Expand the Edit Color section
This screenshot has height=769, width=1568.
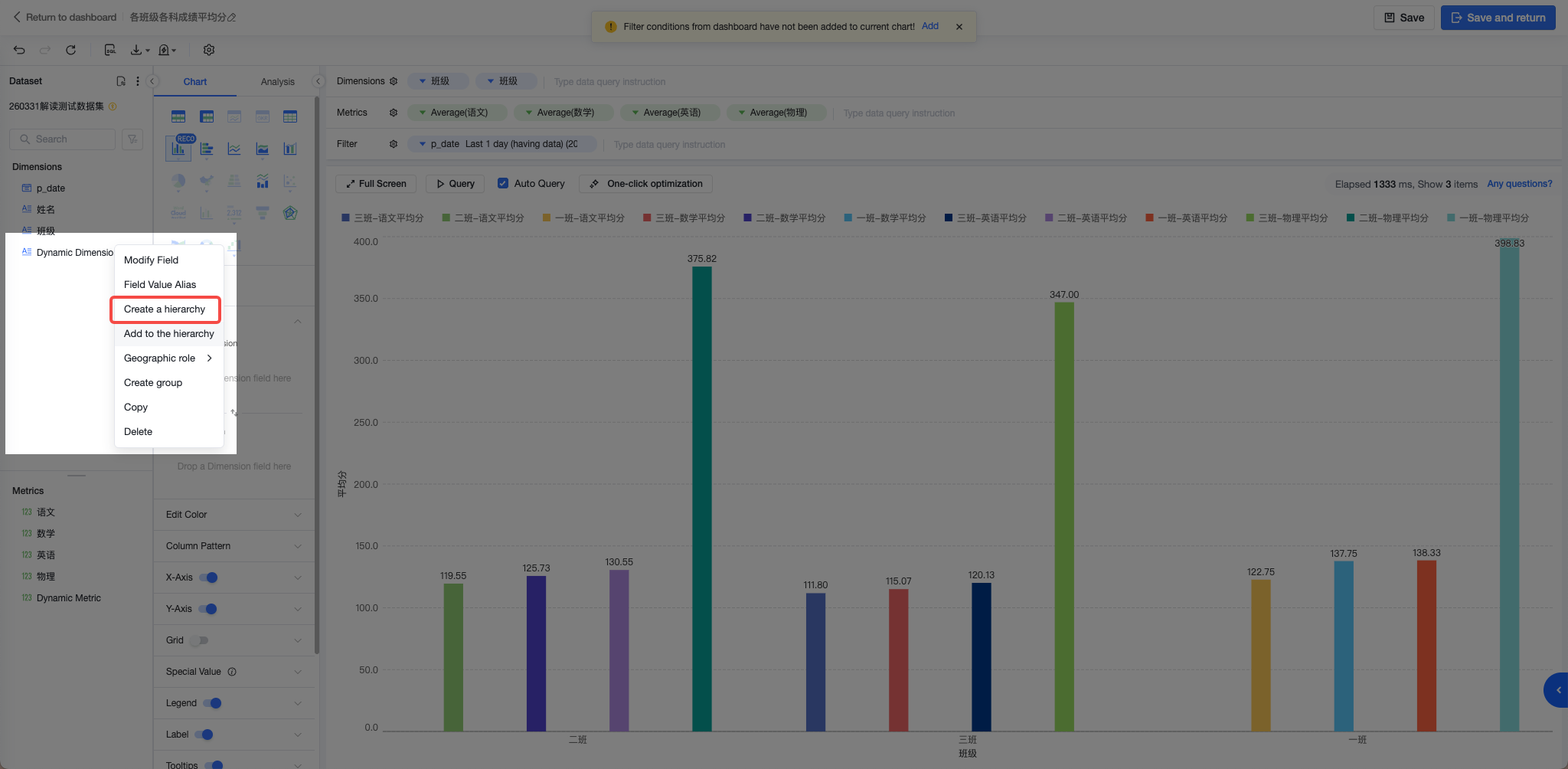[x=234, y=515]
